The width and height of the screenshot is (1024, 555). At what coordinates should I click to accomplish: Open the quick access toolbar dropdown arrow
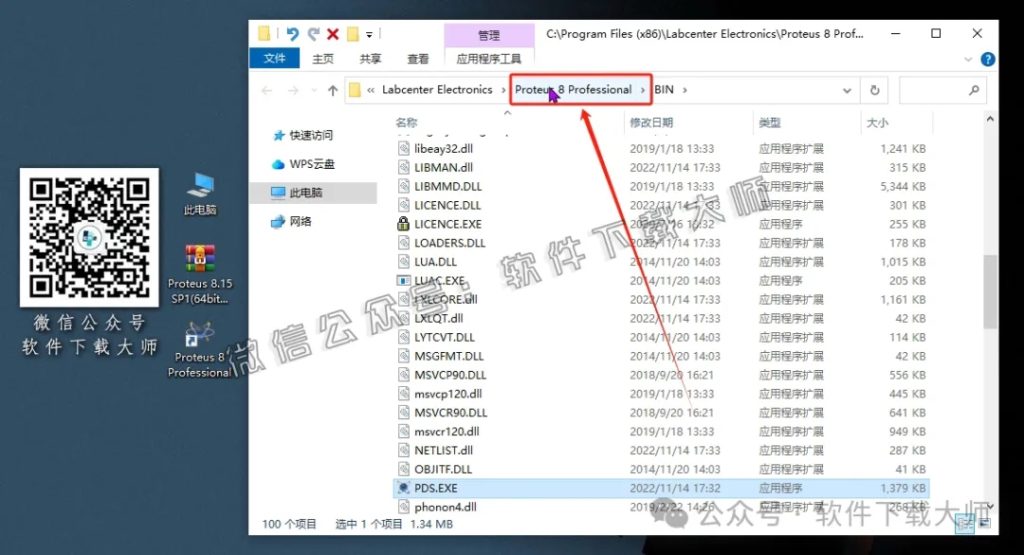tap(369, 35)
